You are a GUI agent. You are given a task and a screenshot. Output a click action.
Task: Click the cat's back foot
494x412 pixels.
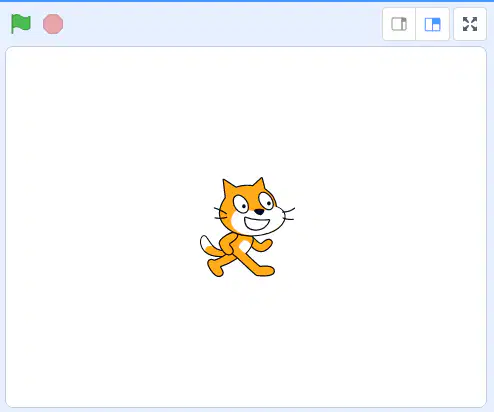point(215,268)
